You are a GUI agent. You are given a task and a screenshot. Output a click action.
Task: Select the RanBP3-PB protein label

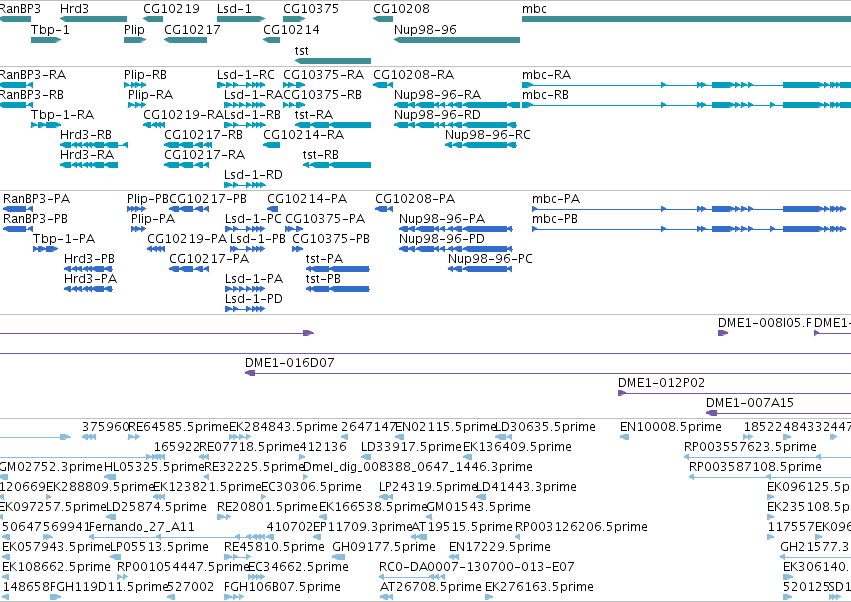click(x=35, y=219)
